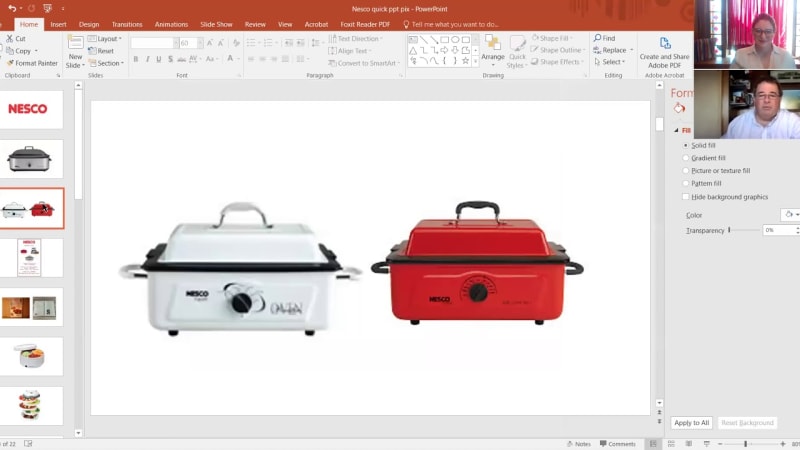The image size is (800, 450).
Task: Open the Insert ribbon tab
Action: [58, 24]
